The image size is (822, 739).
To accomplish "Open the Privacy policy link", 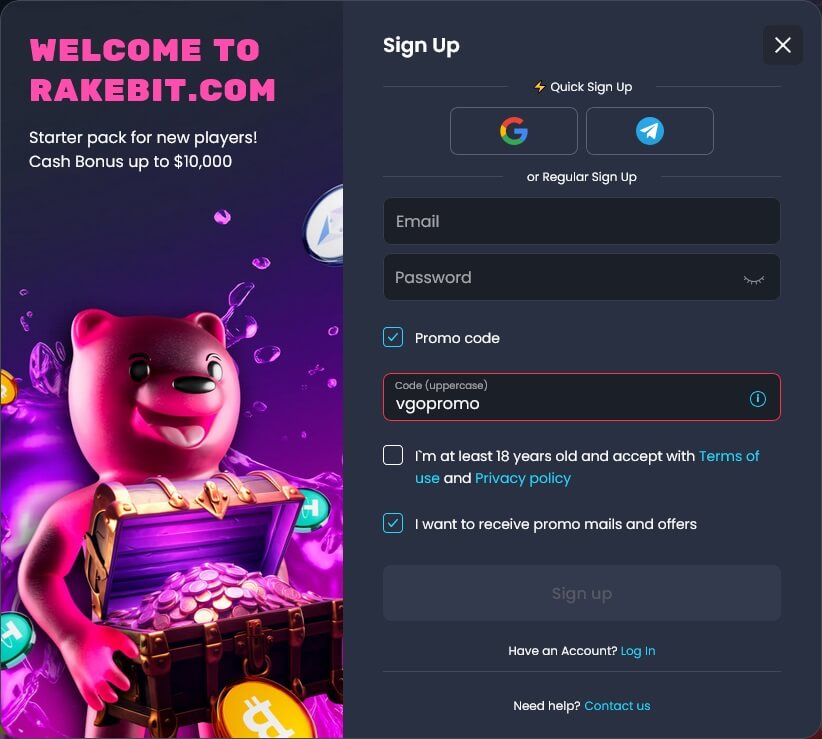I will pyautogui.click(x=523, y=478).
